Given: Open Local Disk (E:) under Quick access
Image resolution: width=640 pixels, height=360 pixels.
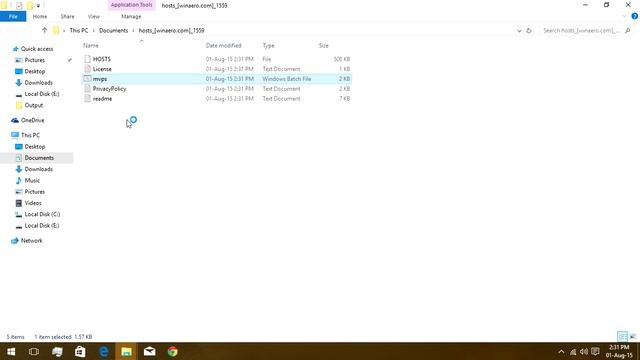Looking at the screenshot, I should point(42,94).
